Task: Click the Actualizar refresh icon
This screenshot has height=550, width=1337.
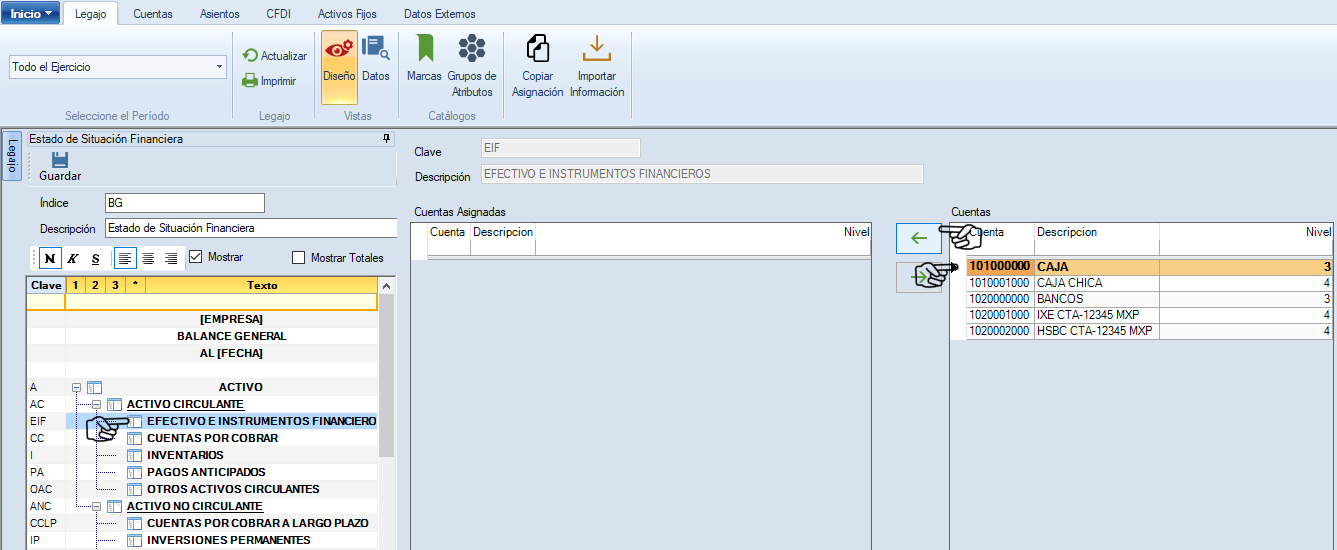Action: tap(251, 56)
